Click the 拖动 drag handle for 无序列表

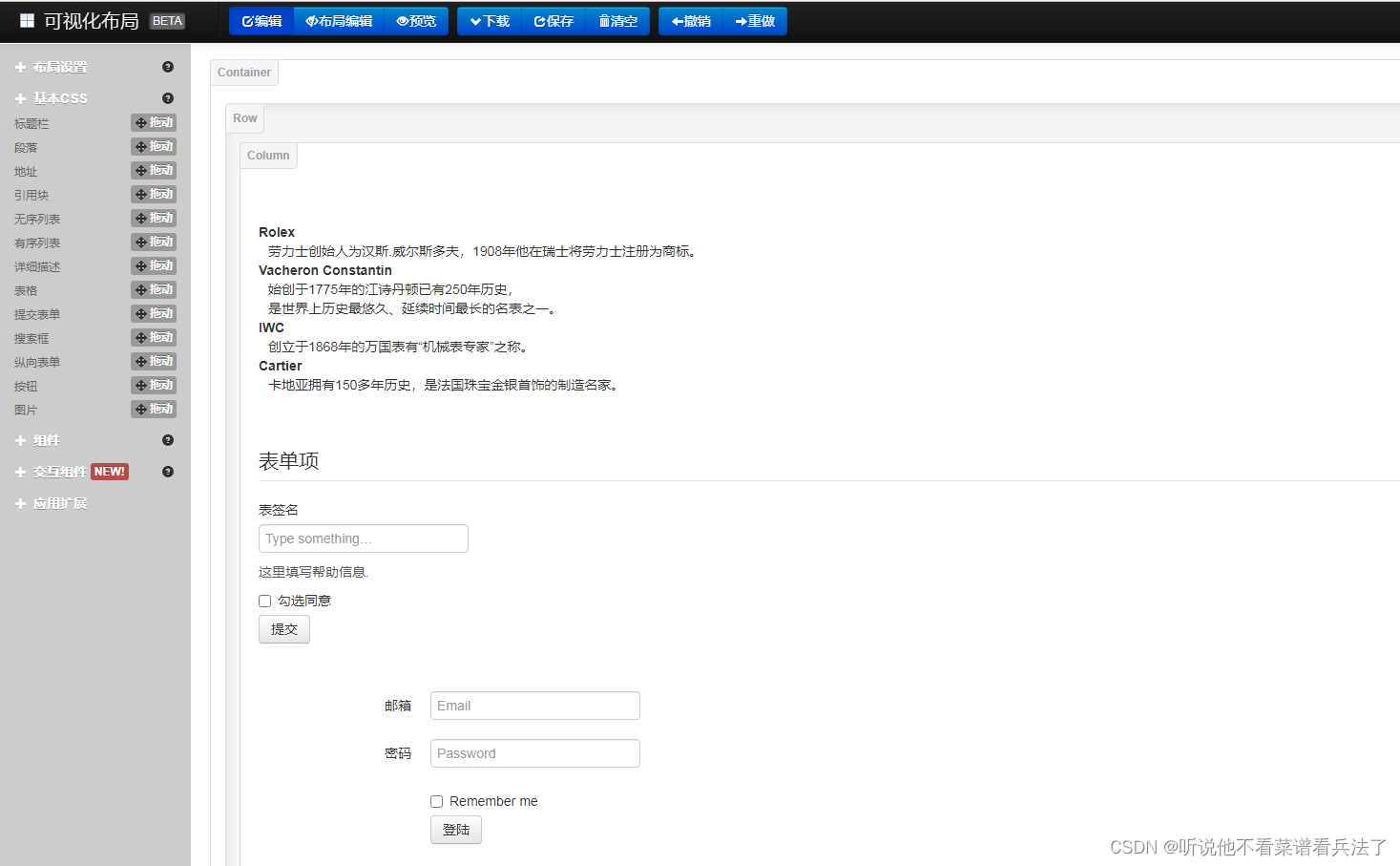pos(154,218)
